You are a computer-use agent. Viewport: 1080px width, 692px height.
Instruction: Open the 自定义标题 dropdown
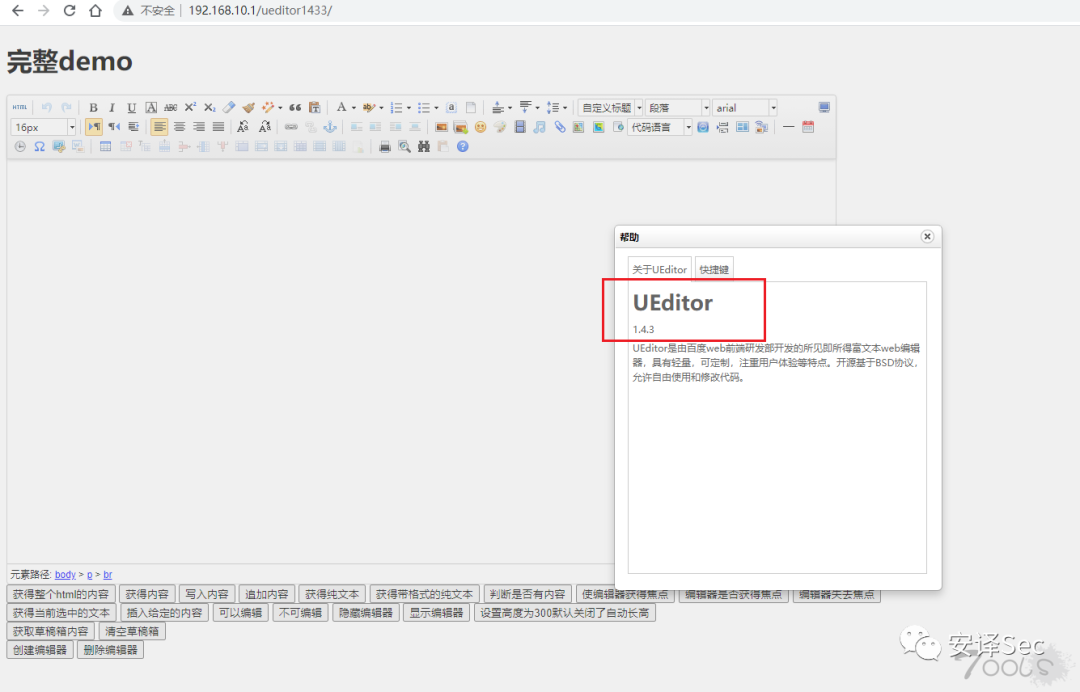(610, 107)
